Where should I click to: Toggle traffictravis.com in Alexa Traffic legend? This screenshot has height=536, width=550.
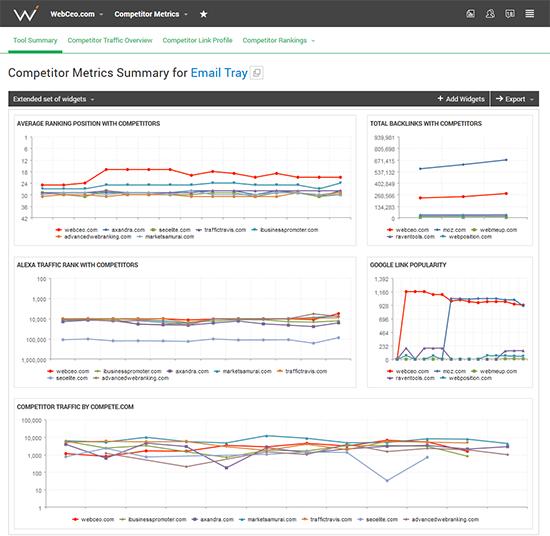(302, 371)
